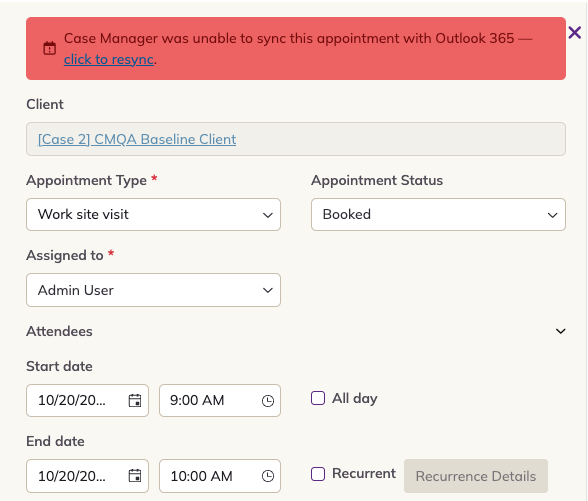Close the appointment panel with the X
Viewport: 588px width, 501px height.
[574, 33]
